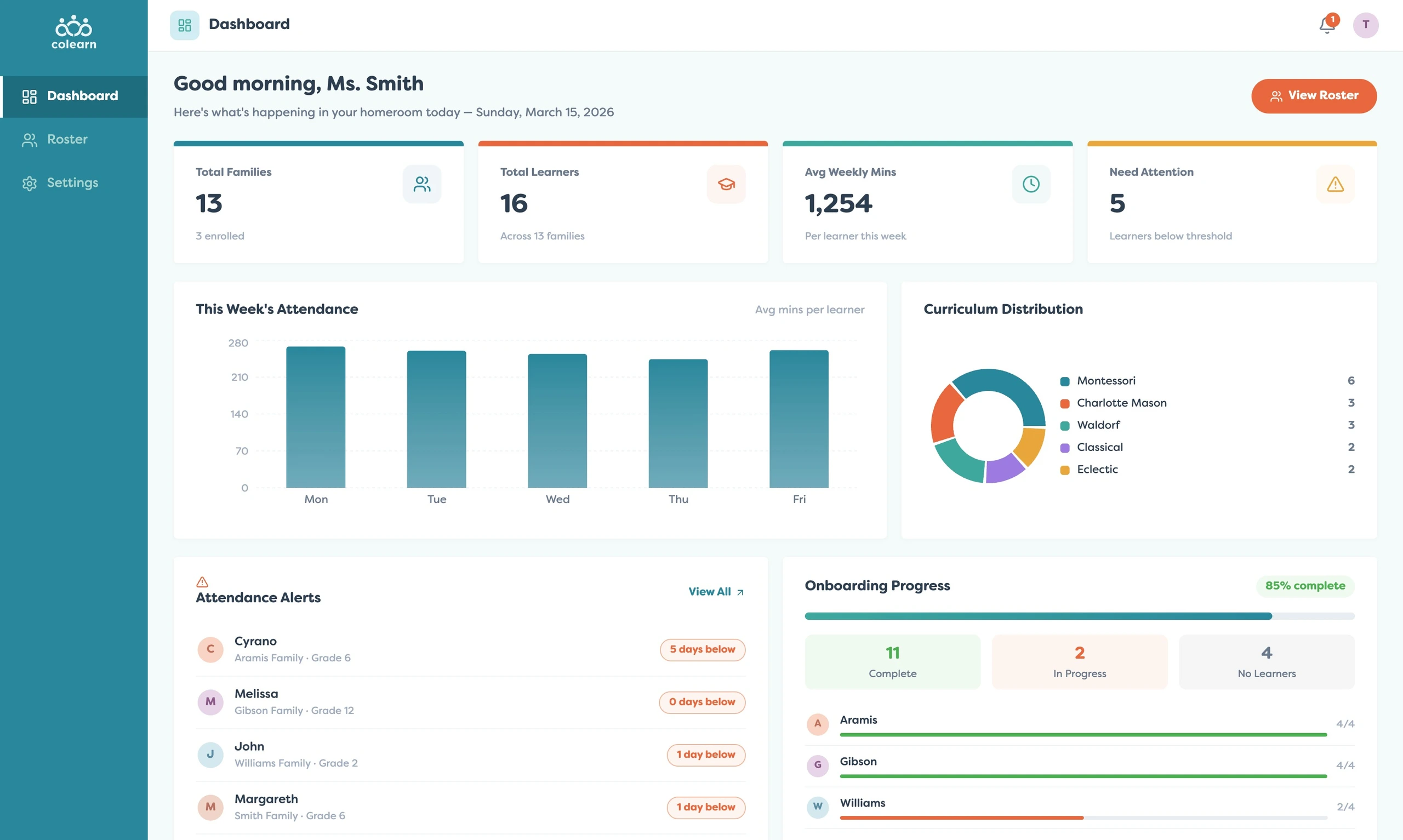Click the Eclectic legend color swatch
The image size is (1403, 840).
coord(1064,470)
